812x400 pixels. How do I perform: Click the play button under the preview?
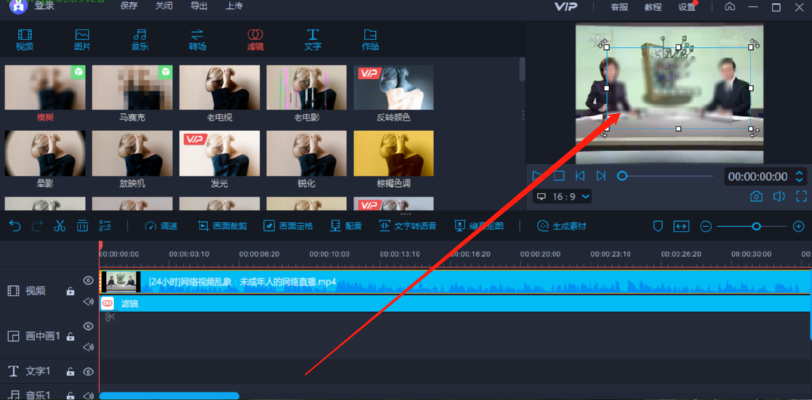click(x=537, y=176)
